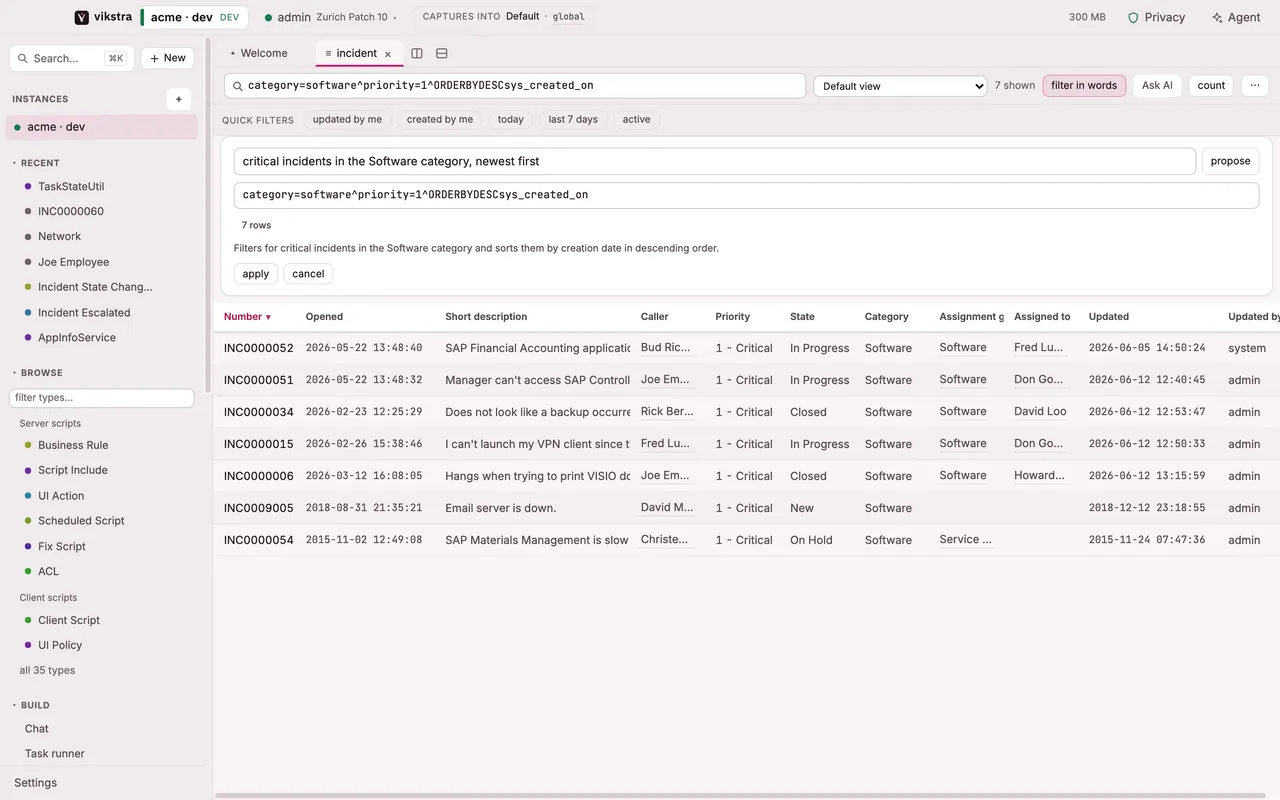Click the vikstra logo icon
Viewport: 1280px width, 800px height.
[82, 17]
